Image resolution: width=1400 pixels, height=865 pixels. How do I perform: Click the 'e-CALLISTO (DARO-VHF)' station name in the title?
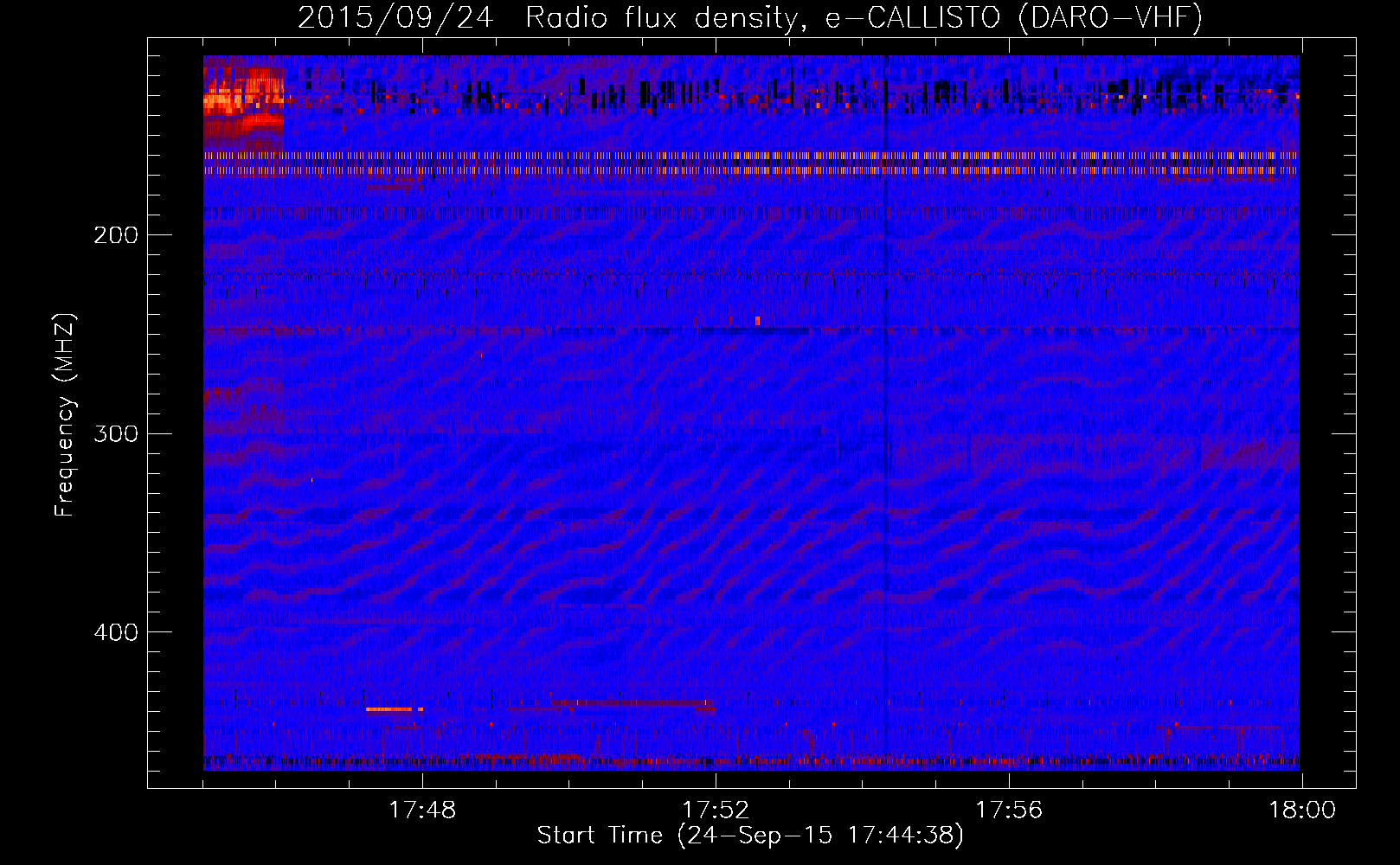pos(1013,18)
